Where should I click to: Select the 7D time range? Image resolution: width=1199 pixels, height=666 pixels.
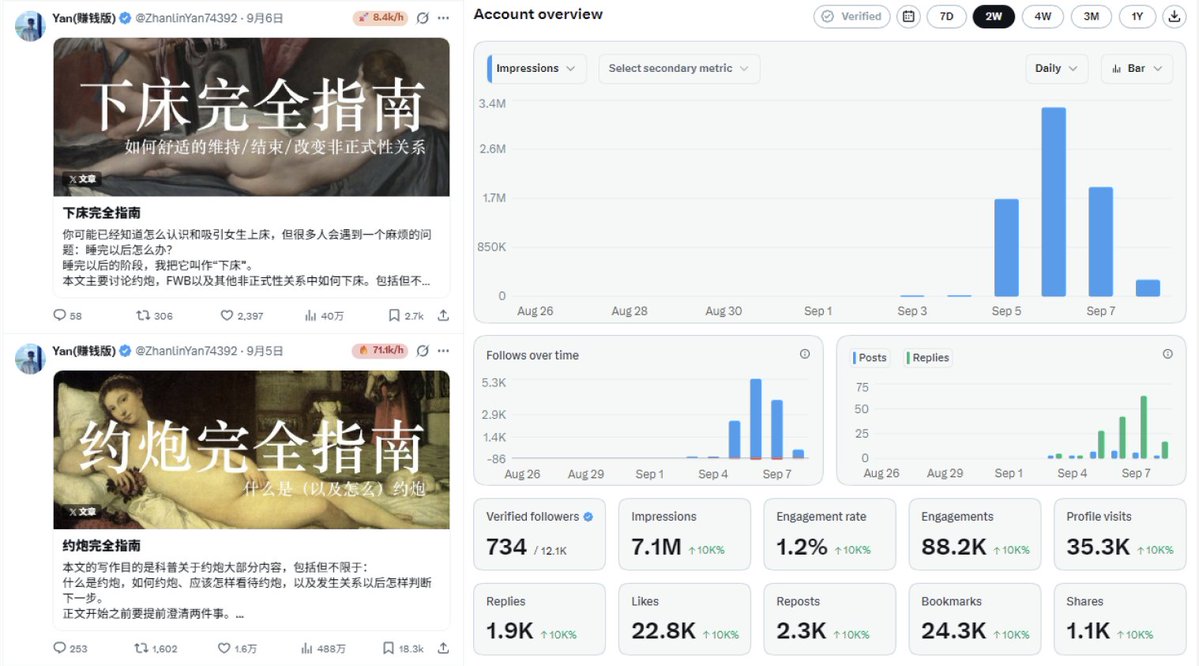(947, 16)
